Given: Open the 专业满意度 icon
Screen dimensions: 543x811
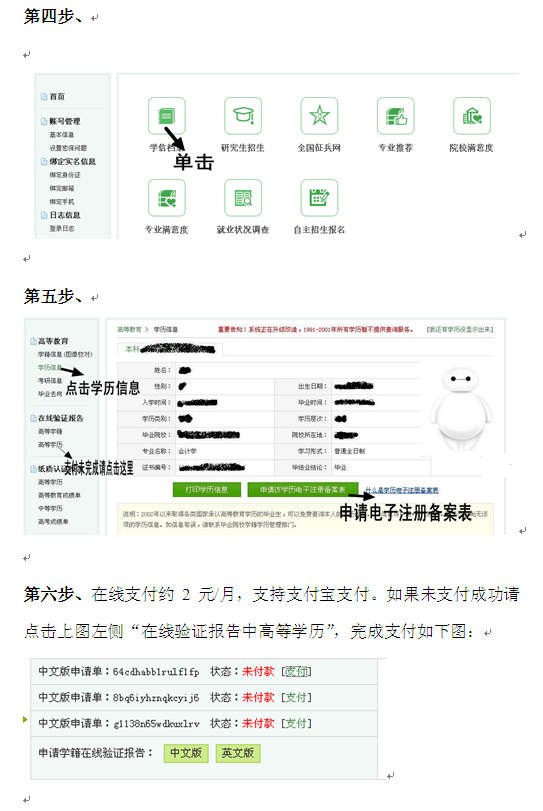Looking at the screenshot, I should 167,198.
